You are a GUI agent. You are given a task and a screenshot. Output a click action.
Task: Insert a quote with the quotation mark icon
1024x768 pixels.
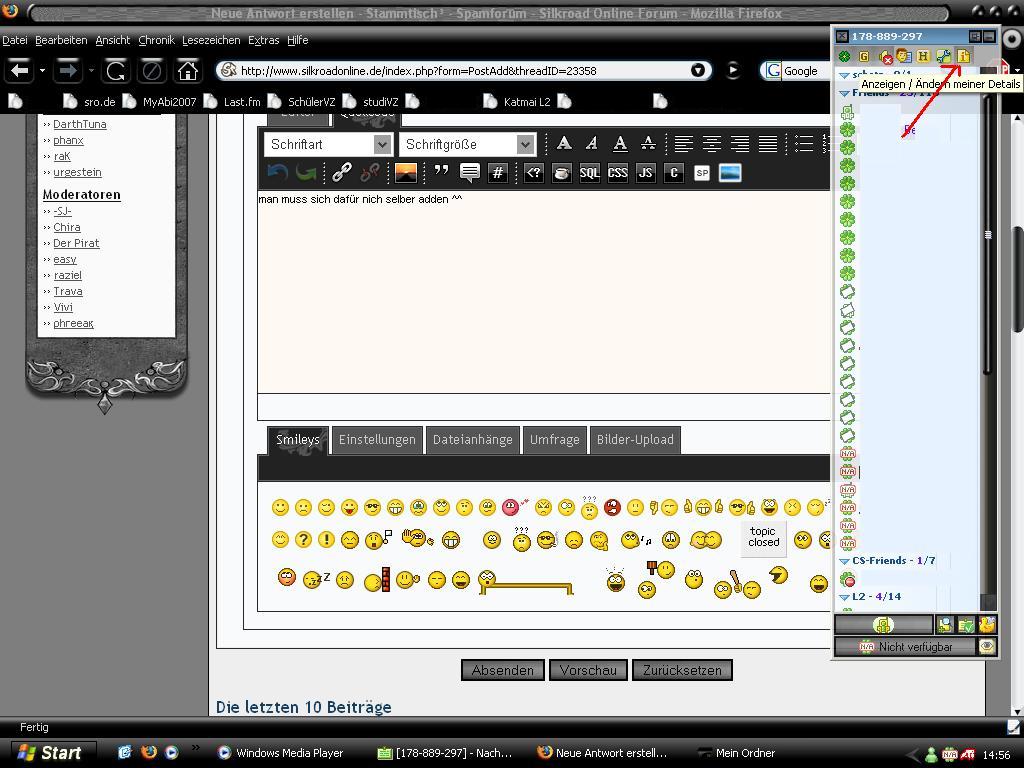pos(441,172)
